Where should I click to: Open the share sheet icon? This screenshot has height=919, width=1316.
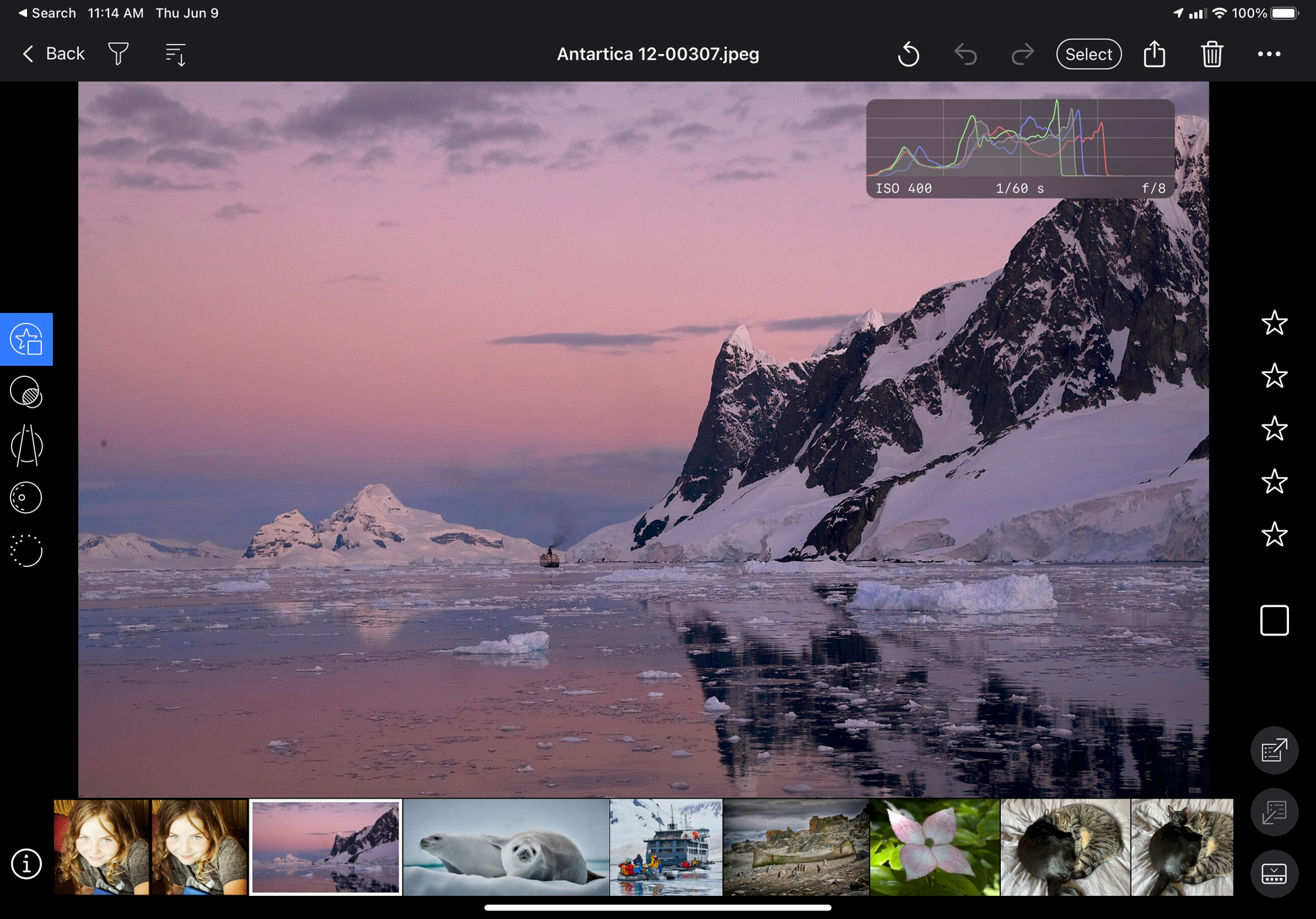pos(1154,54)
